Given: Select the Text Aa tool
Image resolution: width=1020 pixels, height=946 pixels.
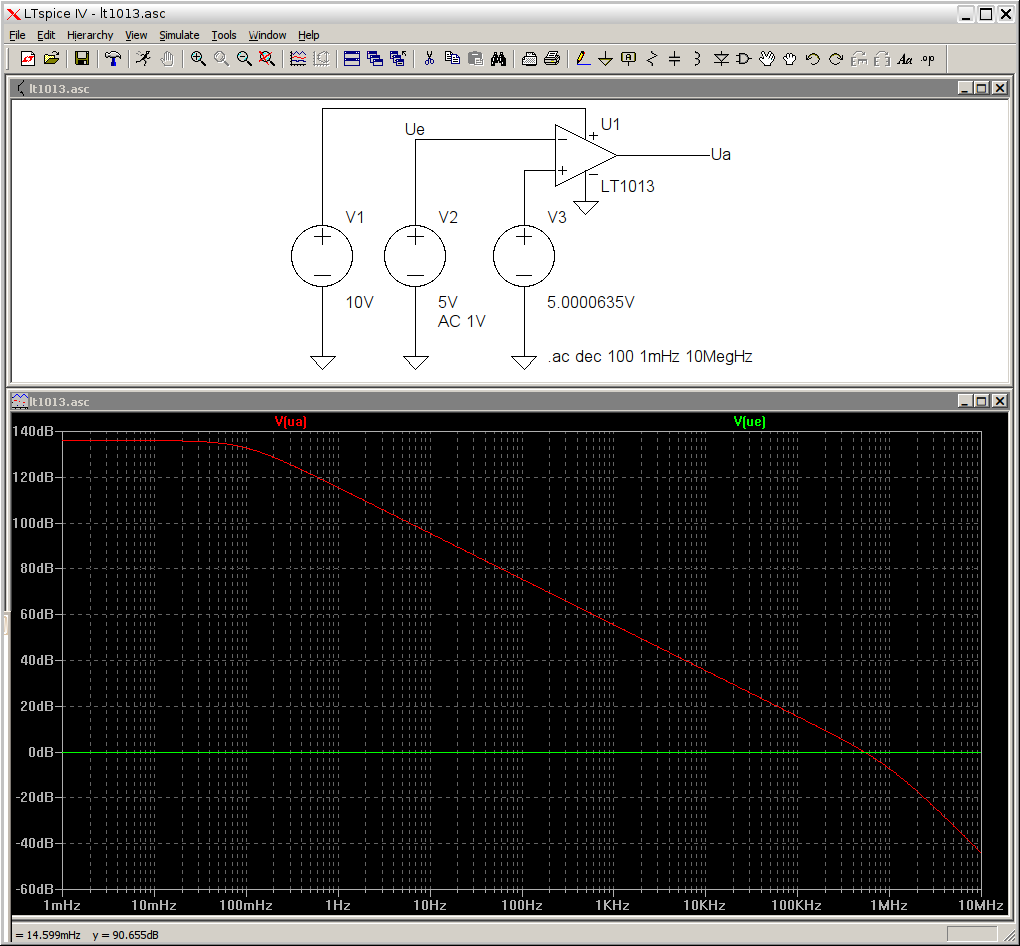Looking at the screenshot, I should 905,59.
